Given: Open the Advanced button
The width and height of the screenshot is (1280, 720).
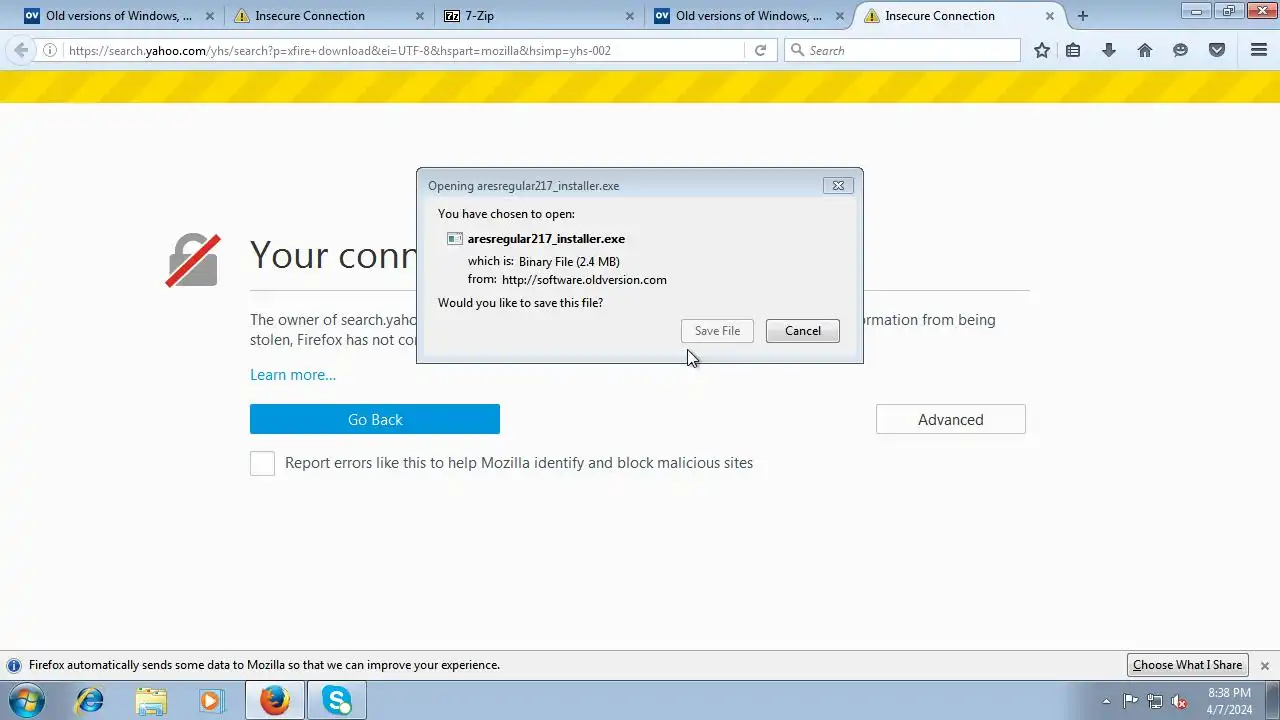Looking at the screenshot, I should pos(950,419).
